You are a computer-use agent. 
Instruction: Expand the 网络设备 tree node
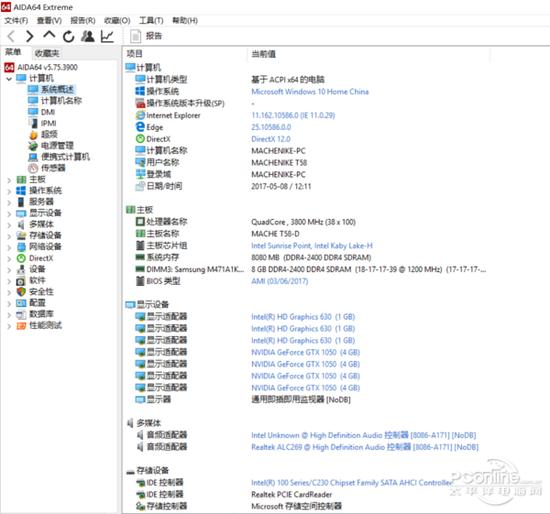point(9,247)
